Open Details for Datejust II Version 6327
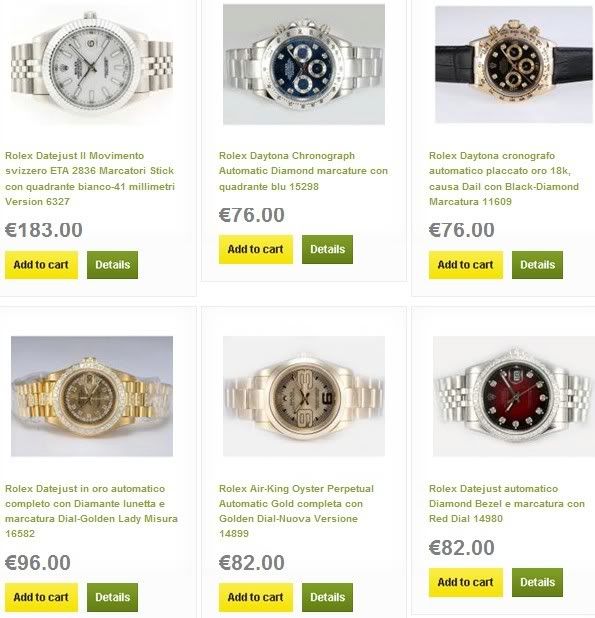This screenshot has width=595, height=618. 112,264
